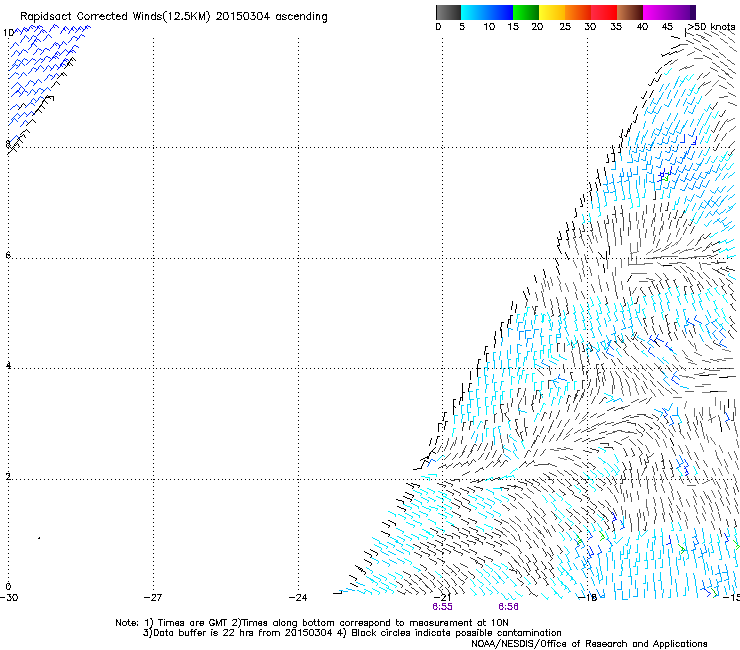Click the legend tick label 10
This screenshot has width=740, height=650.
pyautogui.click(x=489, y=27)
